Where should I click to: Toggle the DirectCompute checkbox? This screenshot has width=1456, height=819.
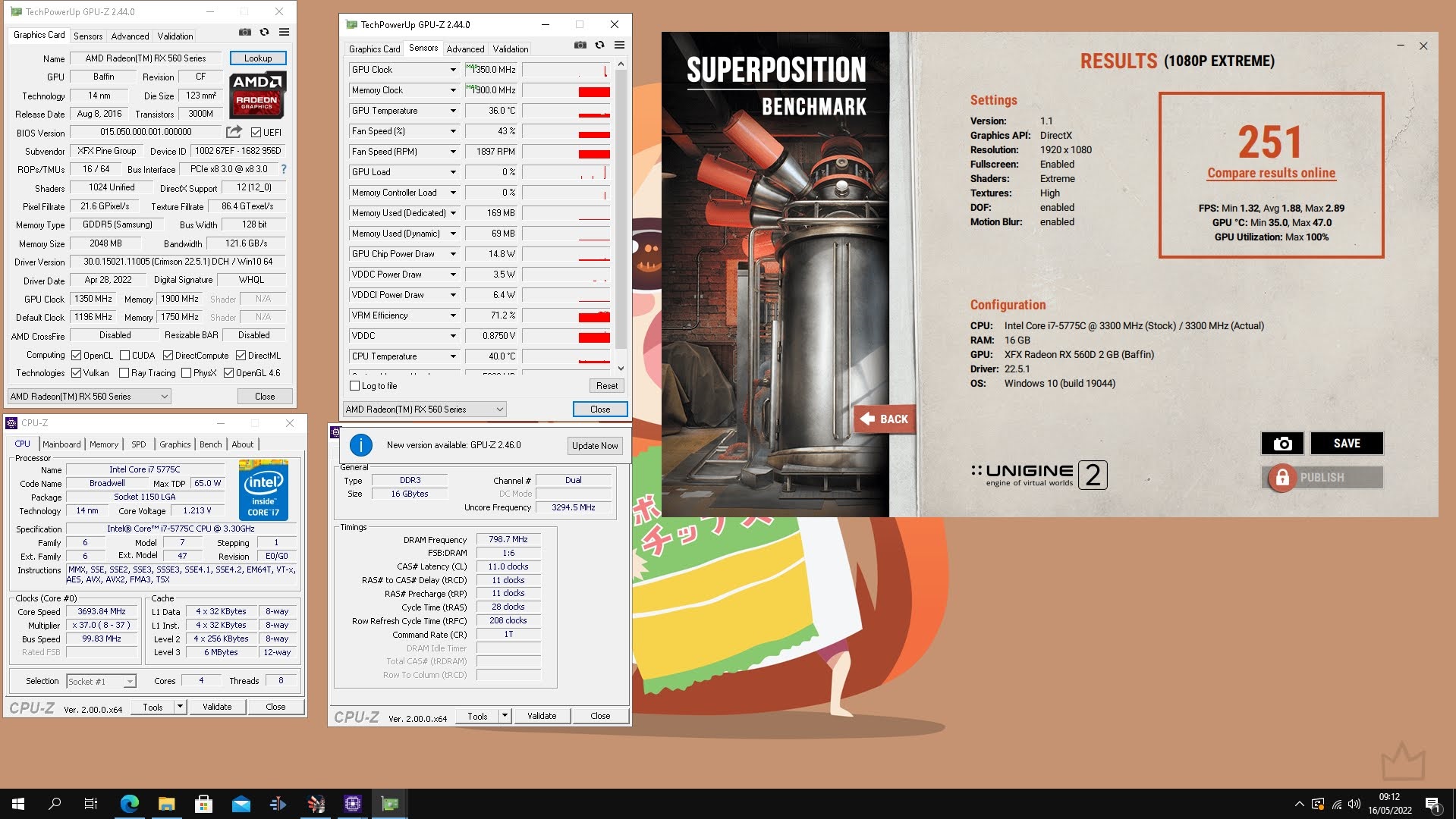click(168, 356)
